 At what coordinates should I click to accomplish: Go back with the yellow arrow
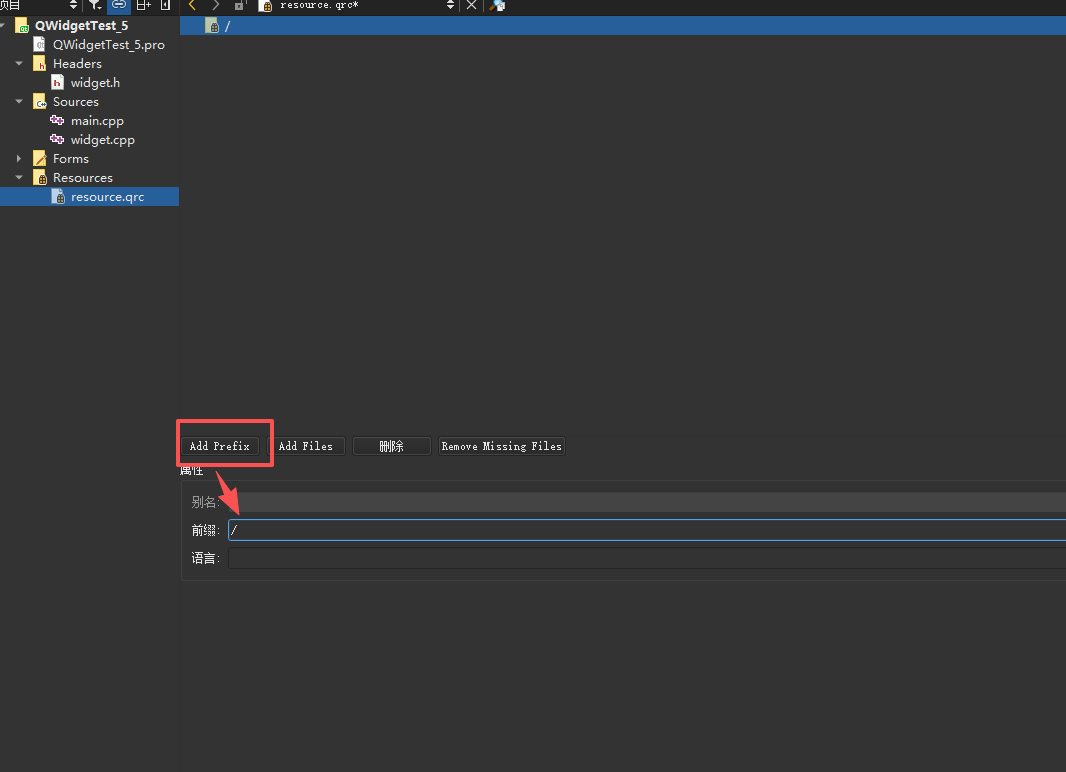point(192,5)
